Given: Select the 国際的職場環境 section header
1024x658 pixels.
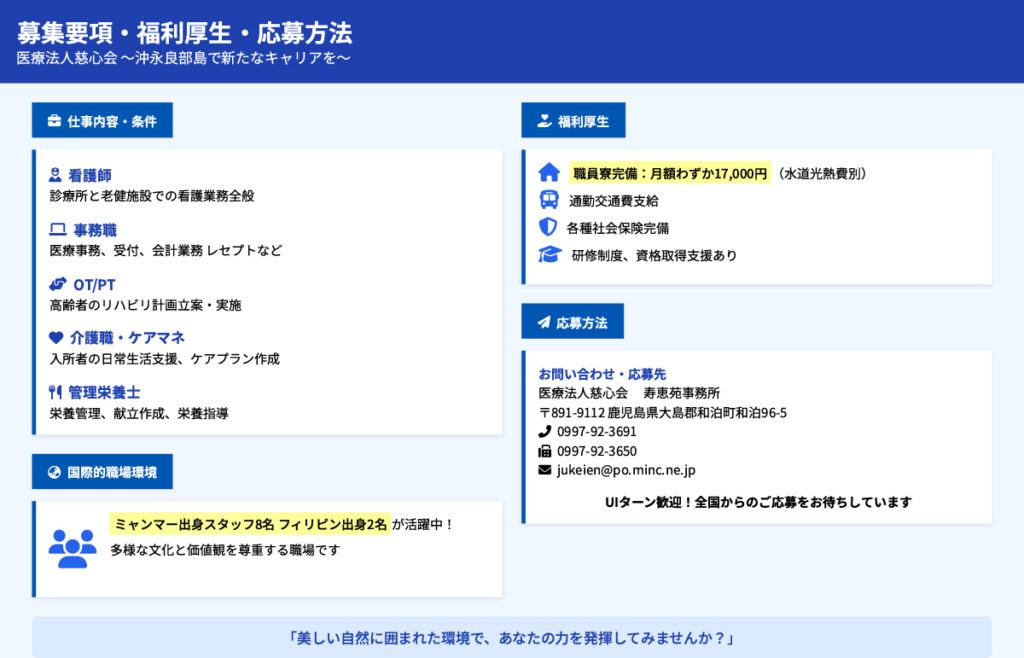Looking at the screenshot, I should [102, 472].
